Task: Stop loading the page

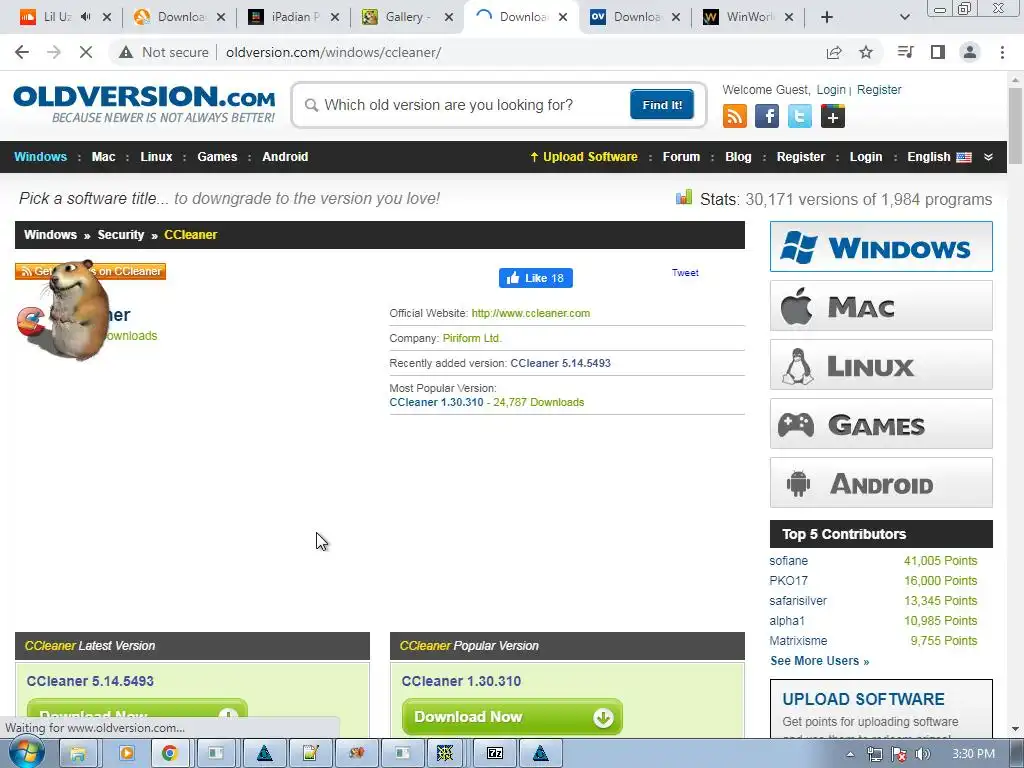Action: tap(86, 52)
